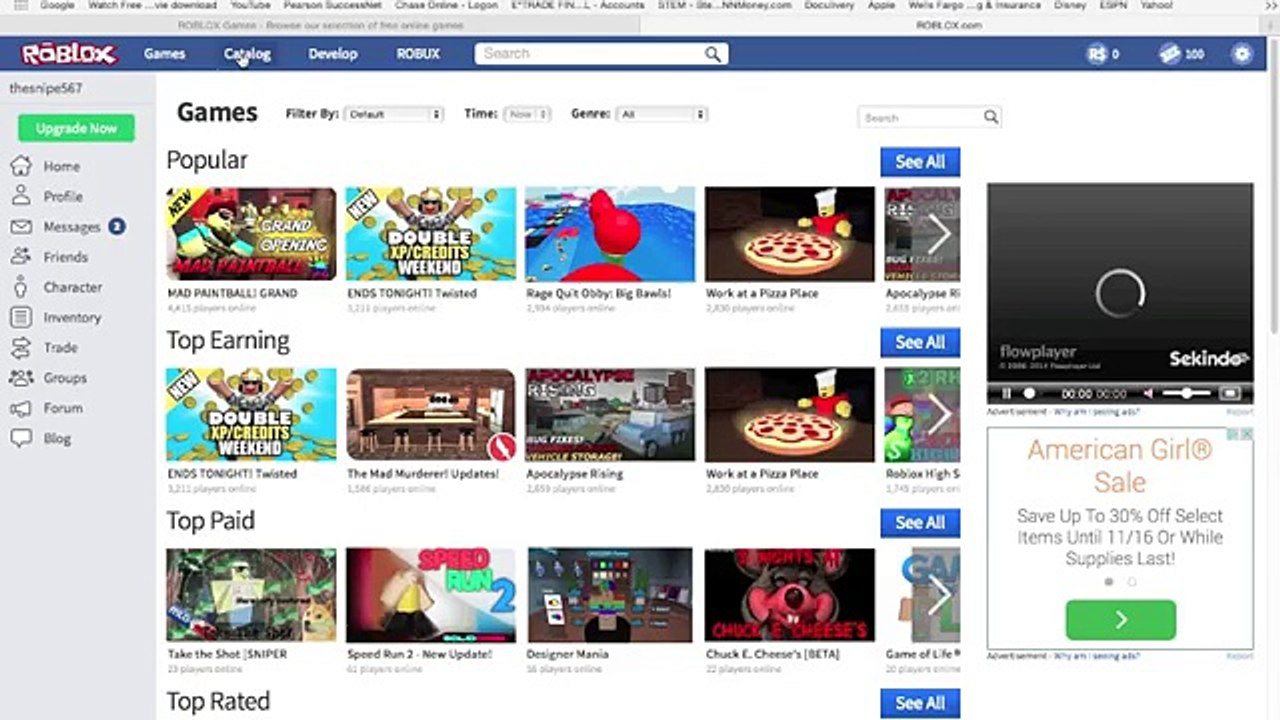Click the Groups sidebar icon
Screen dimensions: 1280x720
21,378
